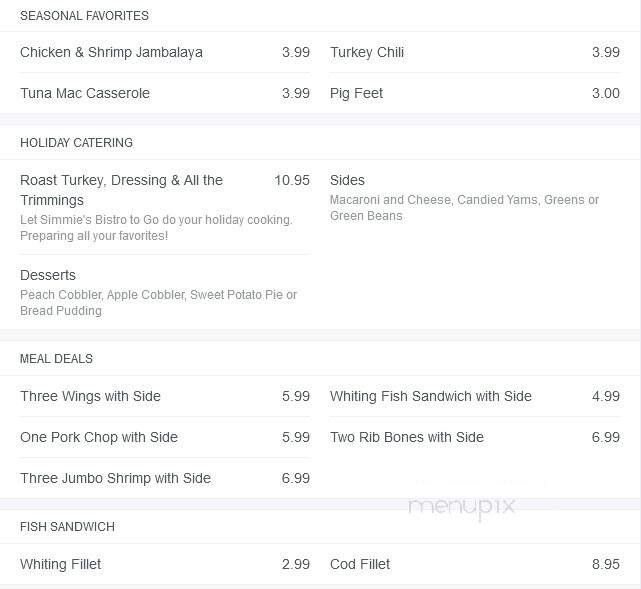Select Whiting Fish Sandwich with Side

[431, 396]
